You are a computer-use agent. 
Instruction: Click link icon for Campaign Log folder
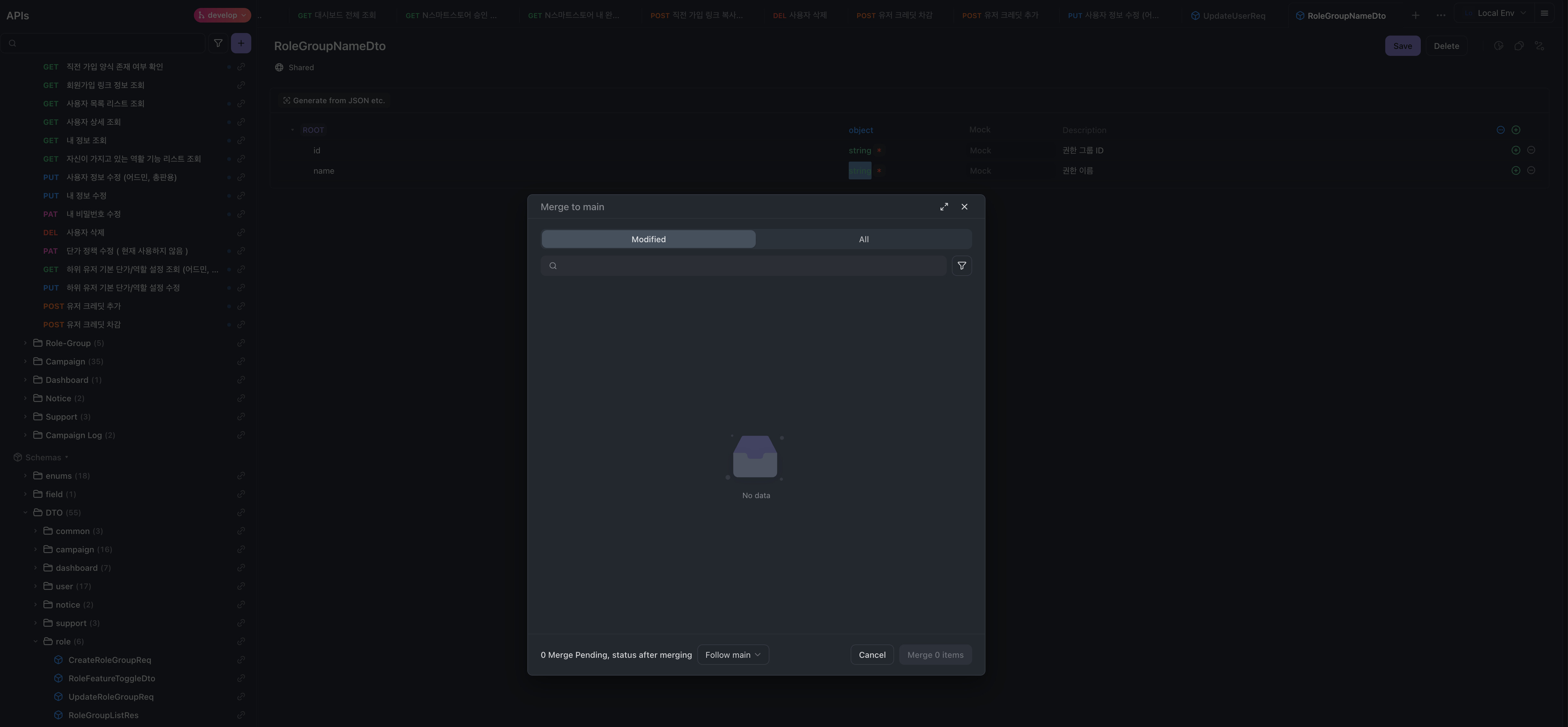pyautogui.click(x=241, y=435)
